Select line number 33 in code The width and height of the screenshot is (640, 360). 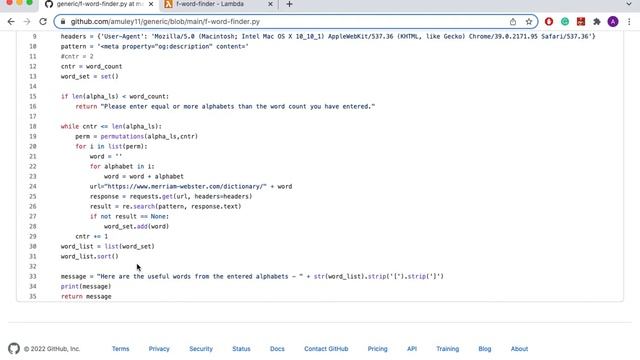pyautogui.click(x=33, y=276)
